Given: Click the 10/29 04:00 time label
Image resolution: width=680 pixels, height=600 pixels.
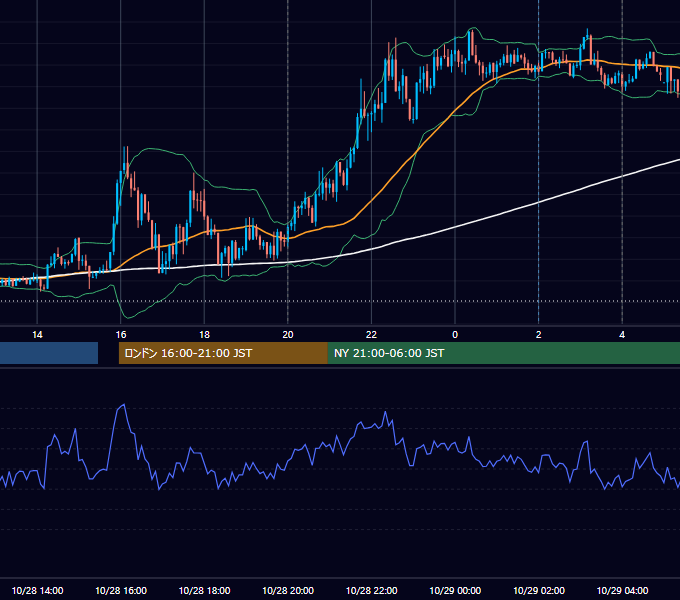Looking at the screenshot, I should pyautogui.click(x=622, y=590).
